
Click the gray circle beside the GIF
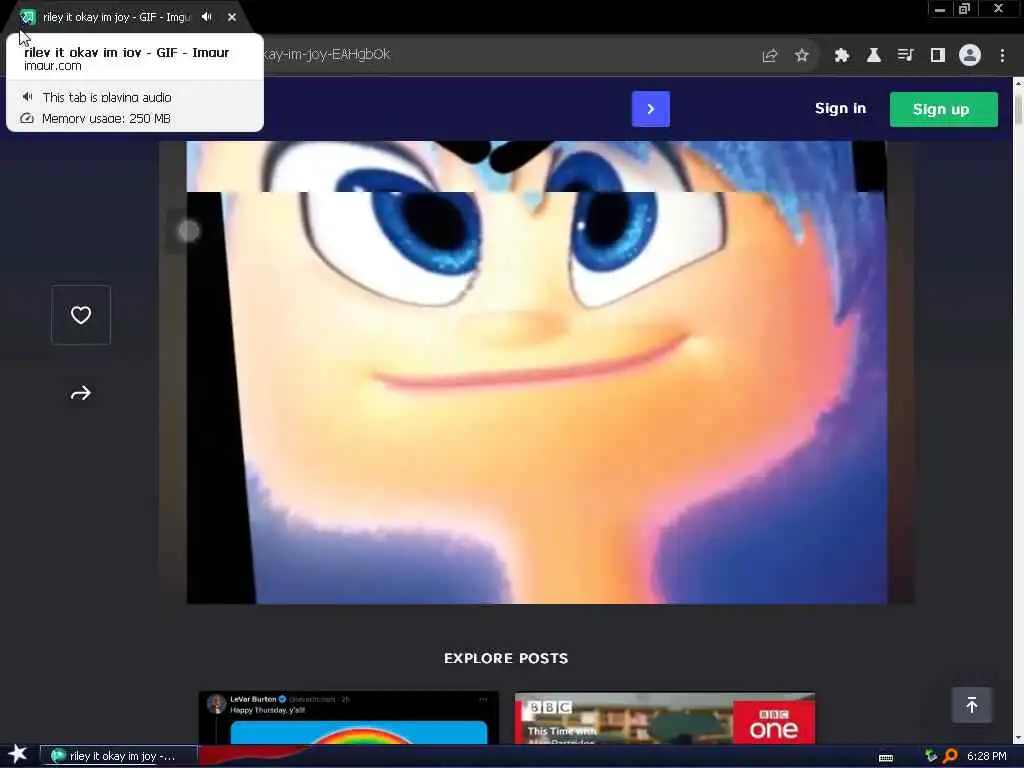[x=189, y=231]
